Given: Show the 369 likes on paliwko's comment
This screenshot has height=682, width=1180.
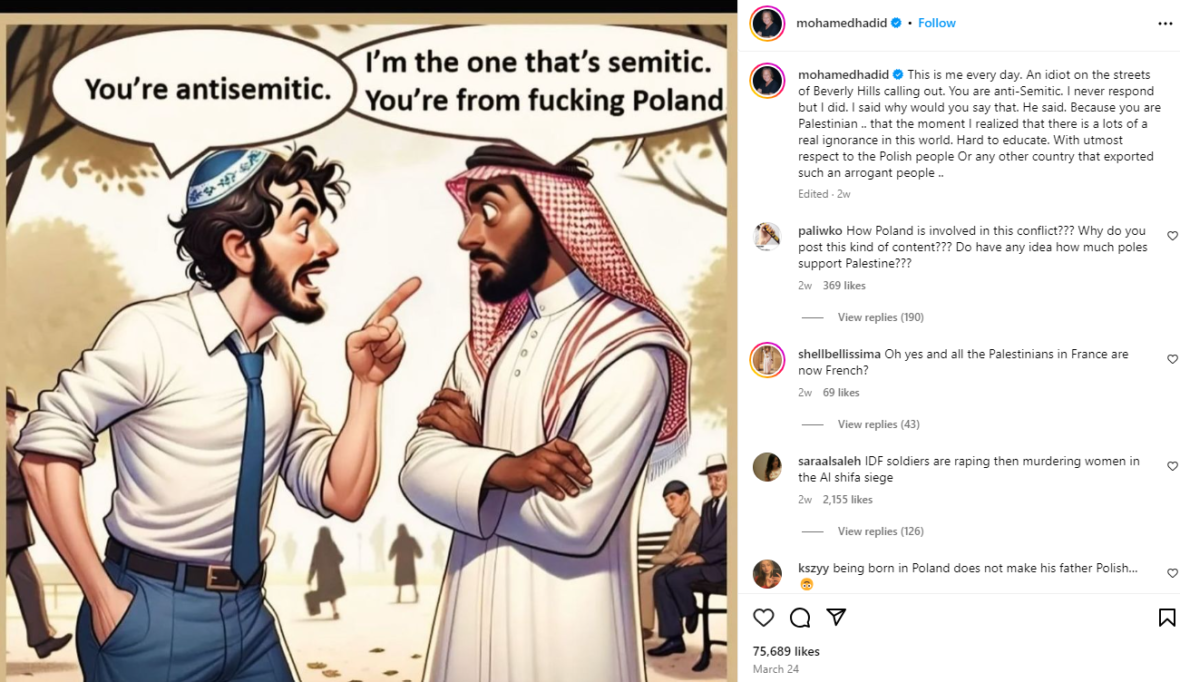Looking at the screenshot, I should tap(844, 285).
